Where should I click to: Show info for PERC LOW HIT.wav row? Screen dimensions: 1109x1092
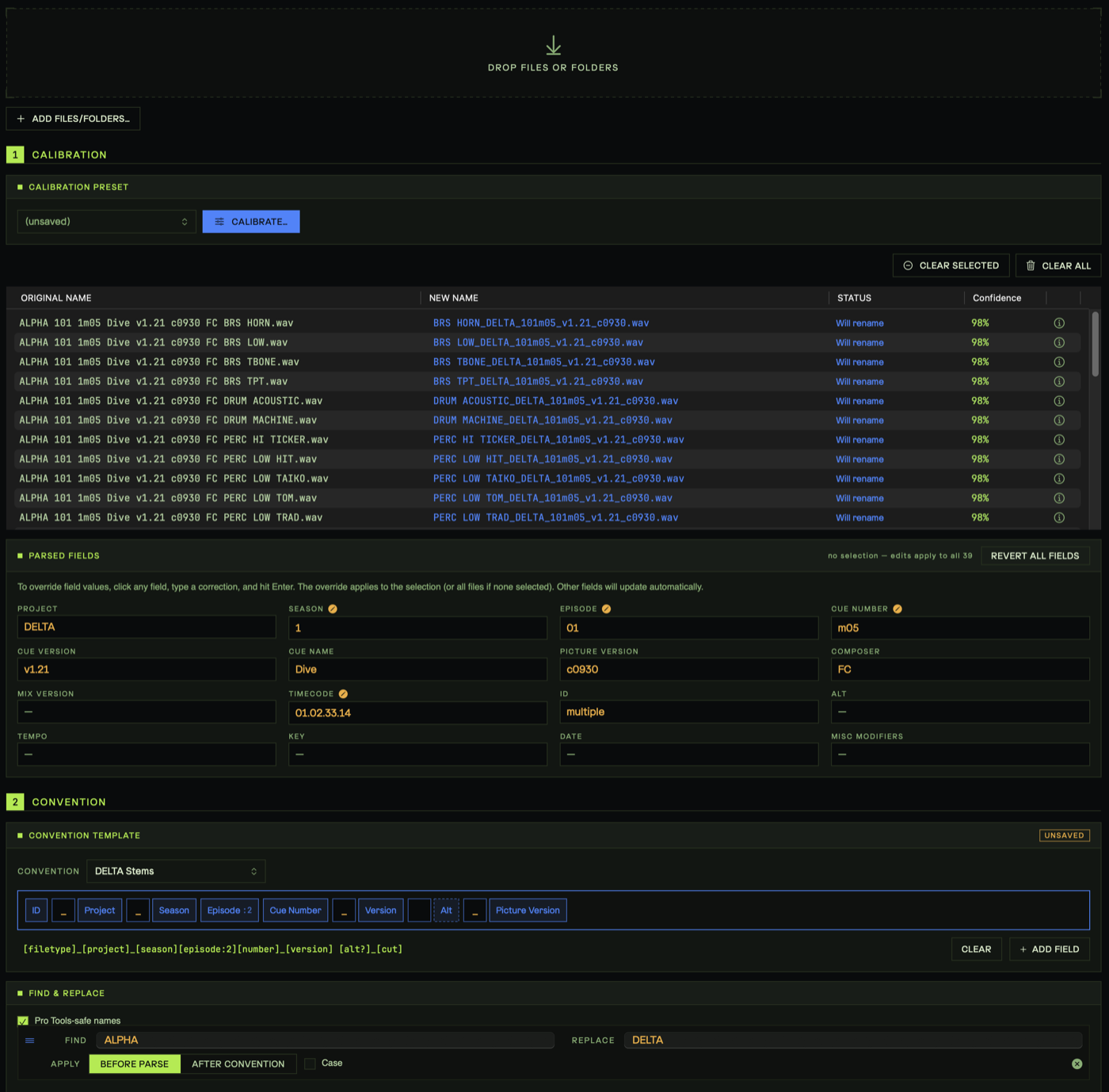tap(1059, 459)
